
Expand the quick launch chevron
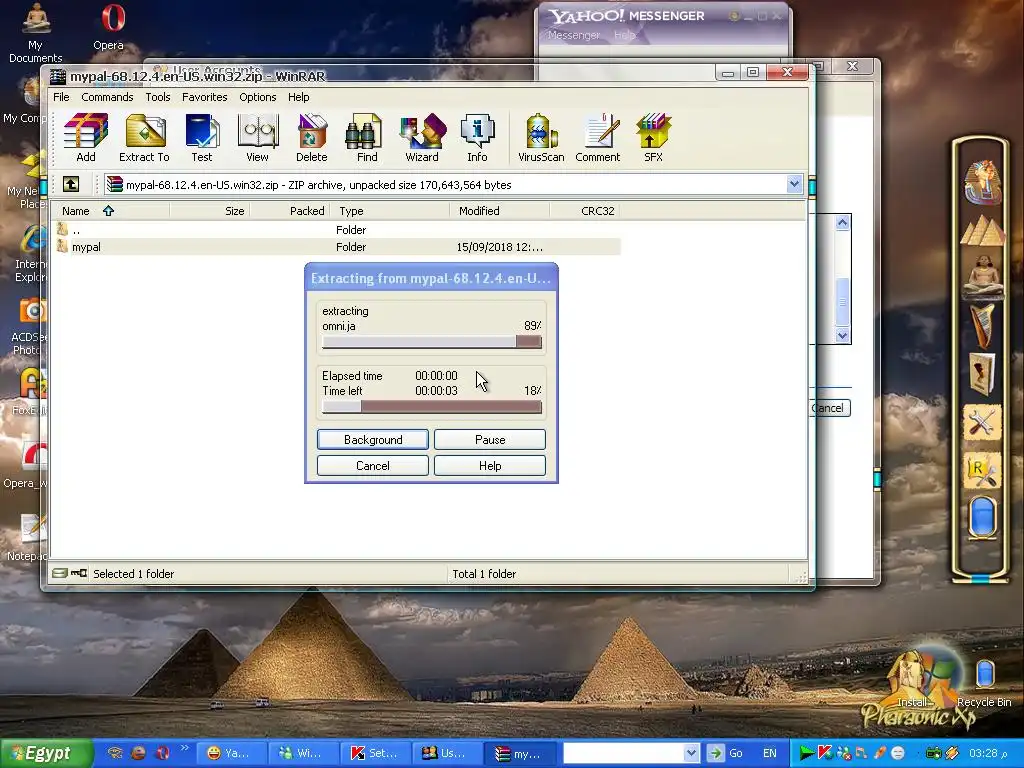[184, 748]
